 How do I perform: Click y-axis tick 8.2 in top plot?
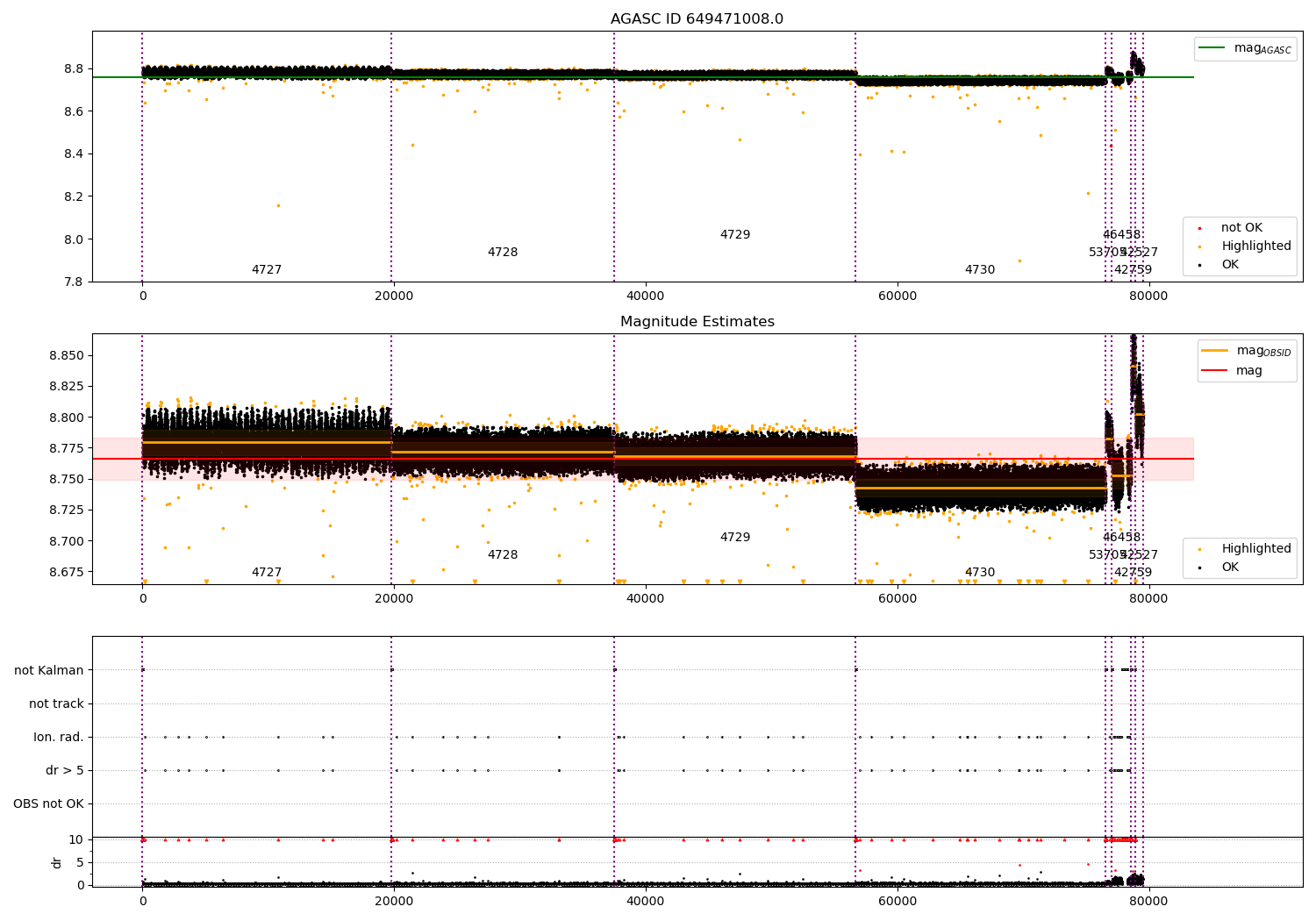(x=75, y=196)
